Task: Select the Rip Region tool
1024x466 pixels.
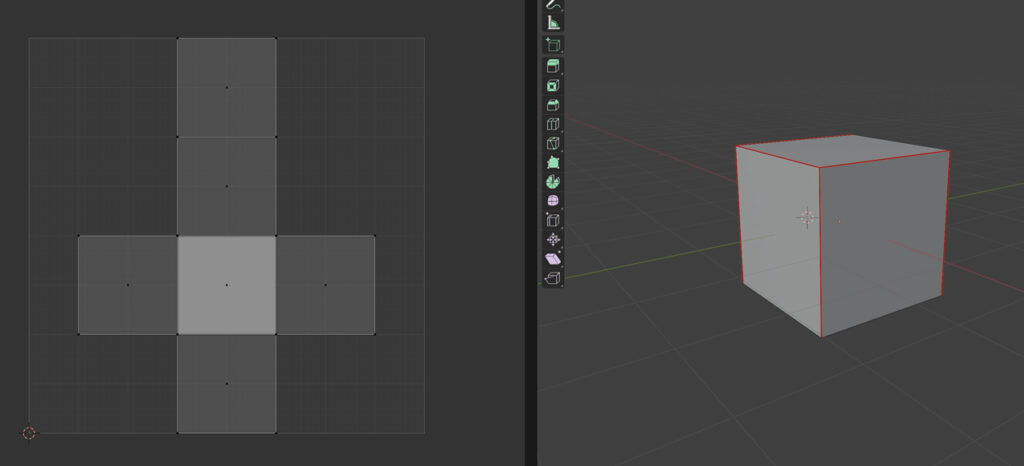Action: (553, 278)
